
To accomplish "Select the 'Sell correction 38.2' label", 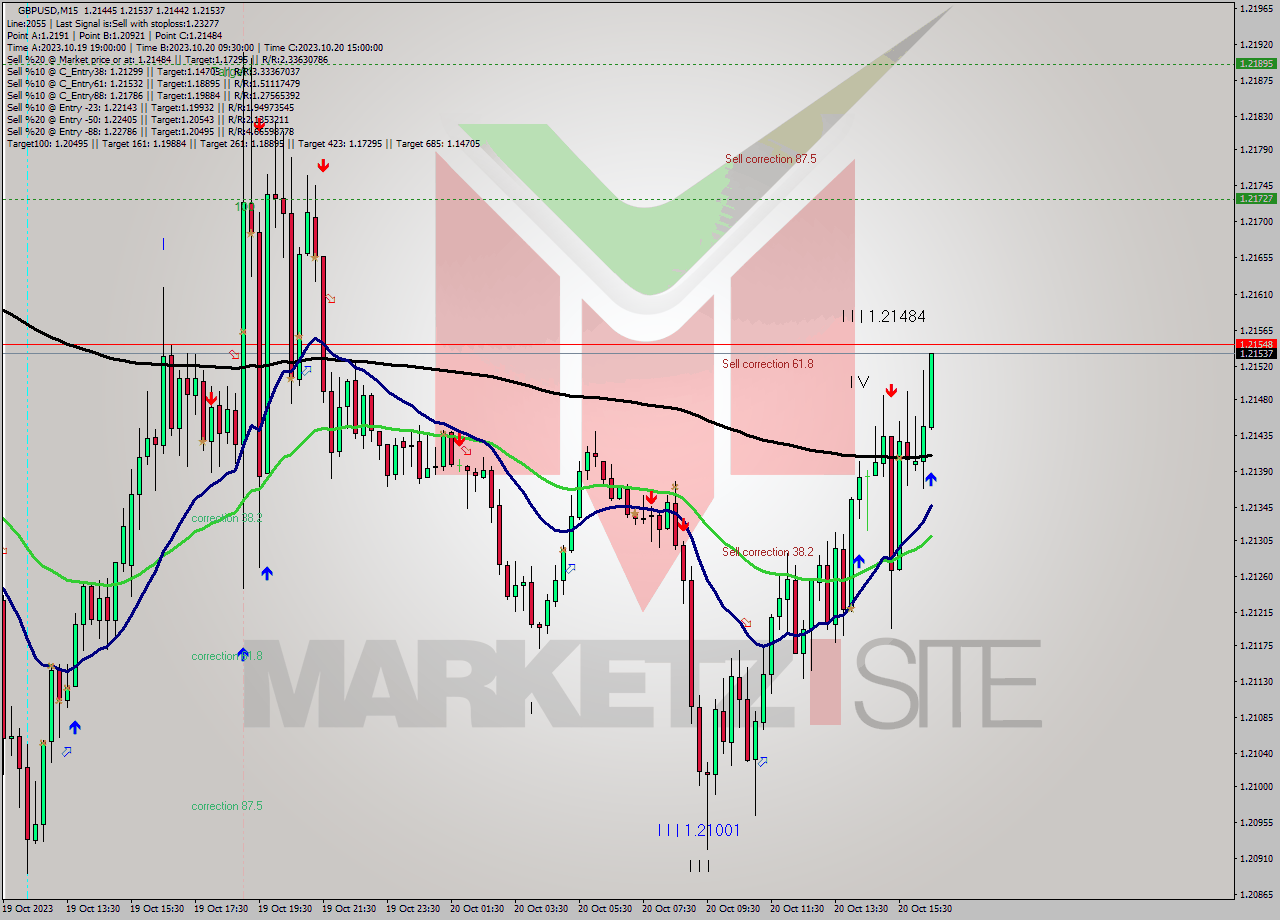I will pyautogui.click(x=768, y=552).
